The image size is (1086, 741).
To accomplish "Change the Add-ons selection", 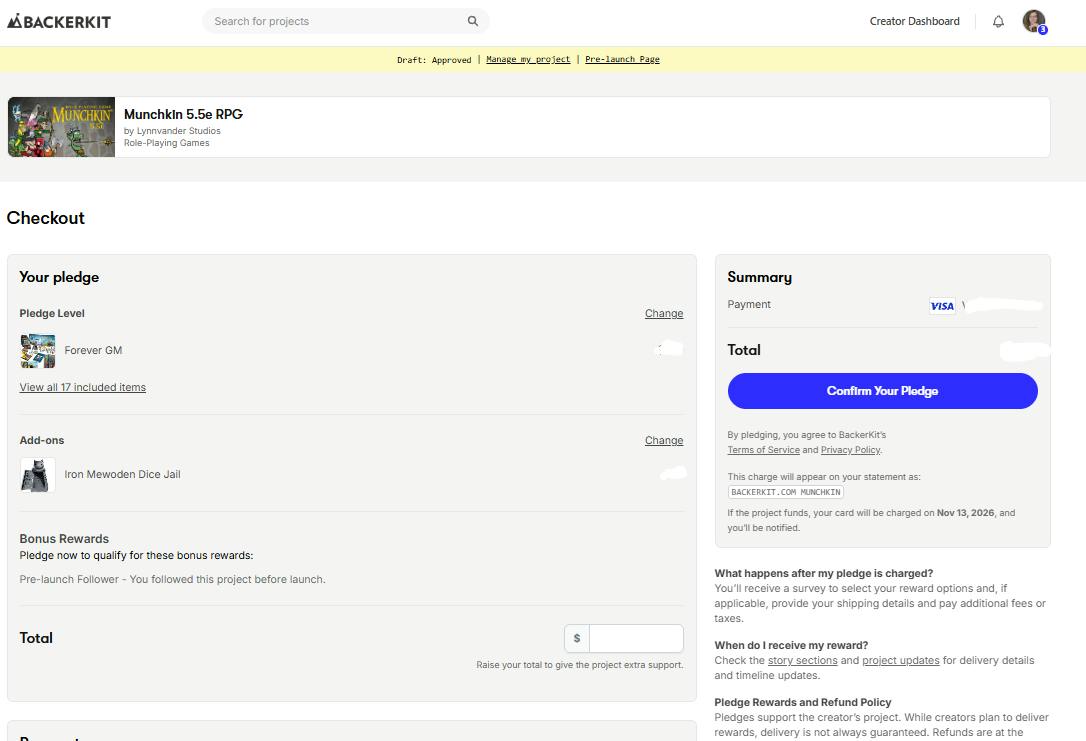I will pyautogui.click(x=664, y=440).
